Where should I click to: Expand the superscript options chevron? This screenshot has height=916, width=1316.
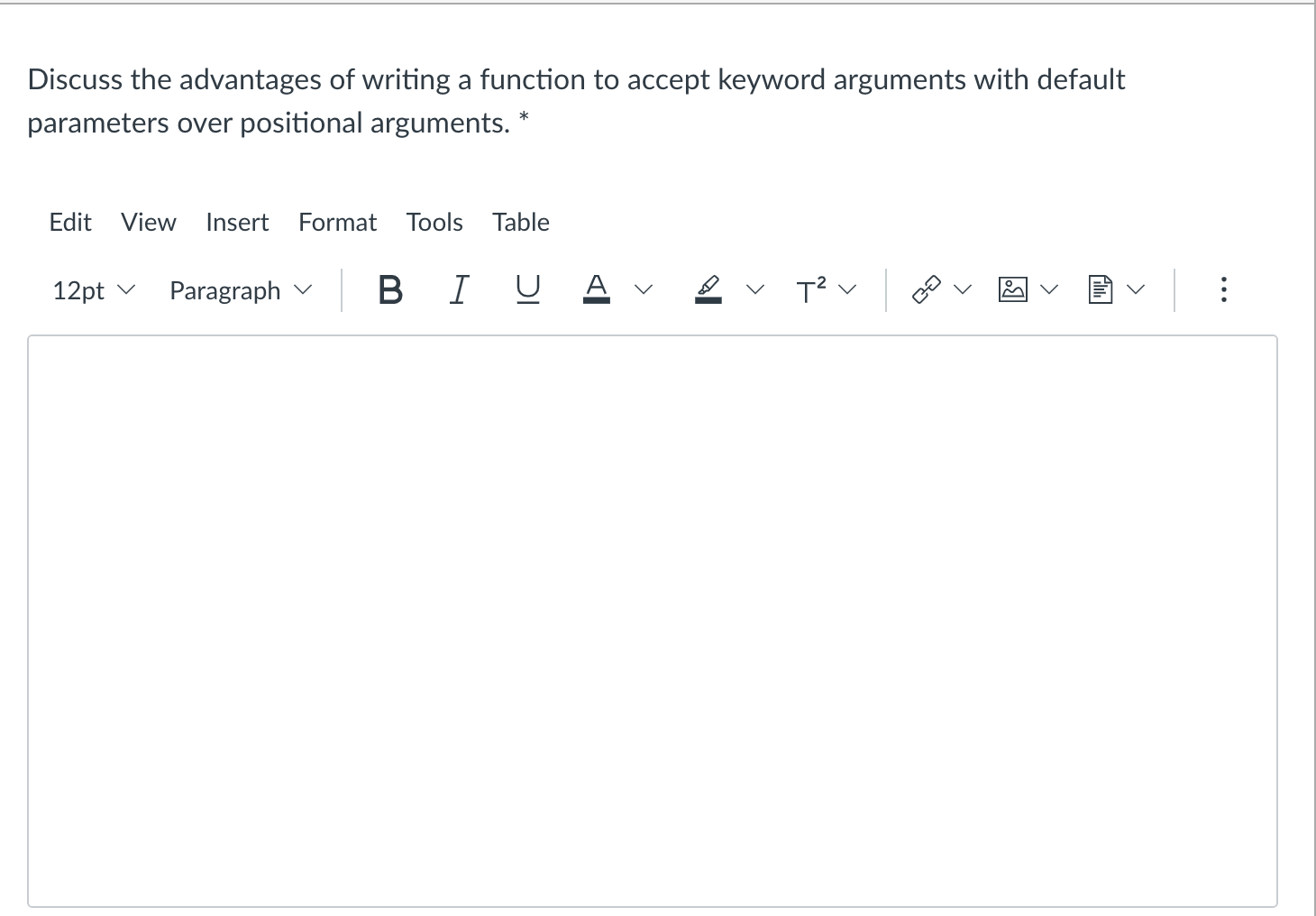(845, 289)
